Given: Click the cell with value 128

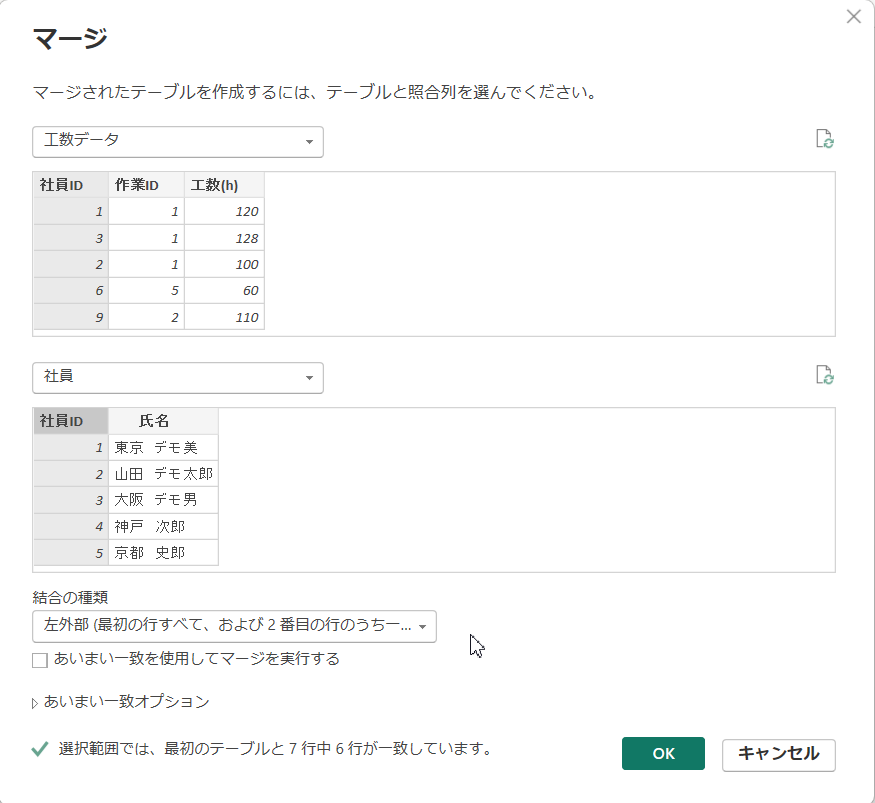Looking at the screenshot, I should (224, 238).
